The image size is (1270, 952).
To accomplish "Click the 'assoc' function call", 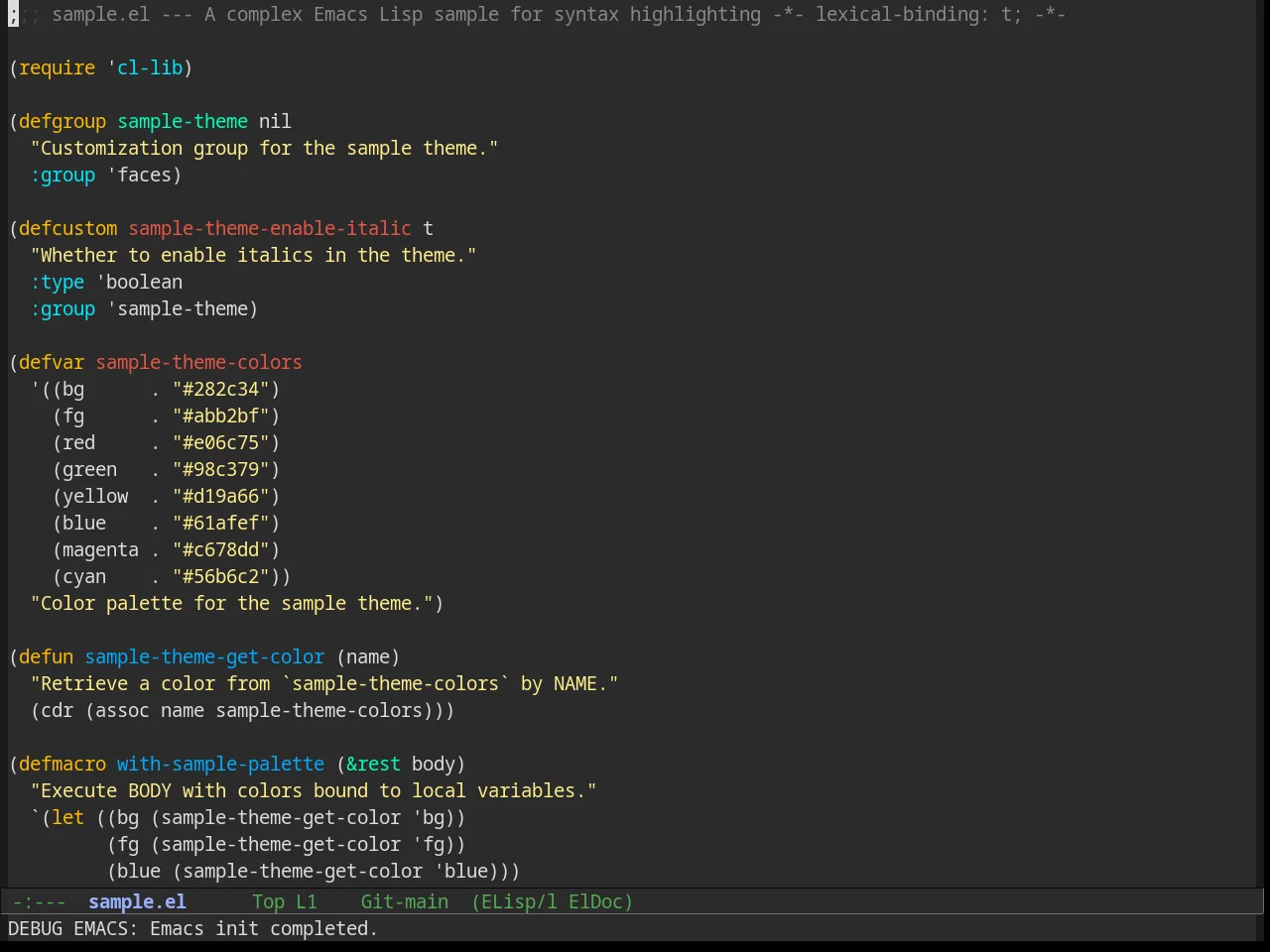I will [x=122, y=710].
